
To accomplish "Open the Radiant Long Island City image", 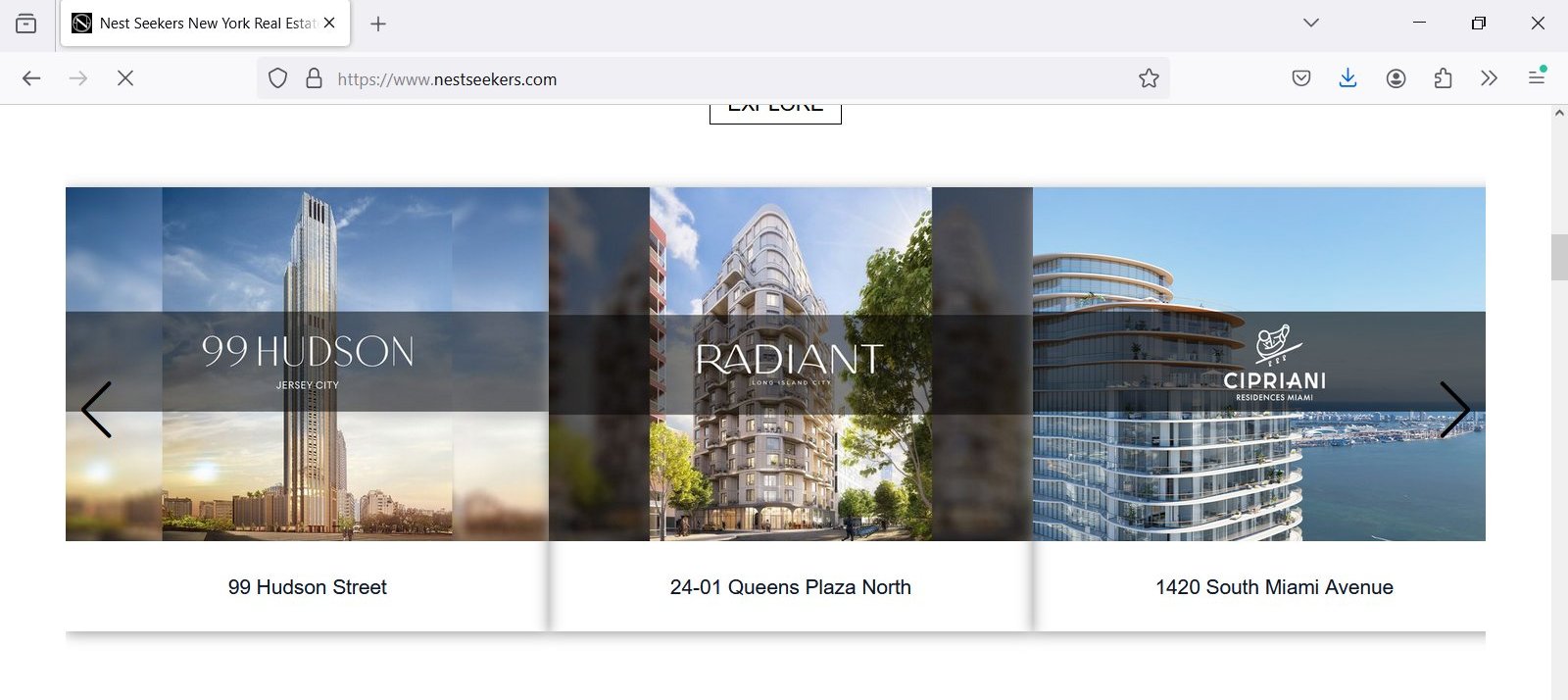I will point(790,364).
